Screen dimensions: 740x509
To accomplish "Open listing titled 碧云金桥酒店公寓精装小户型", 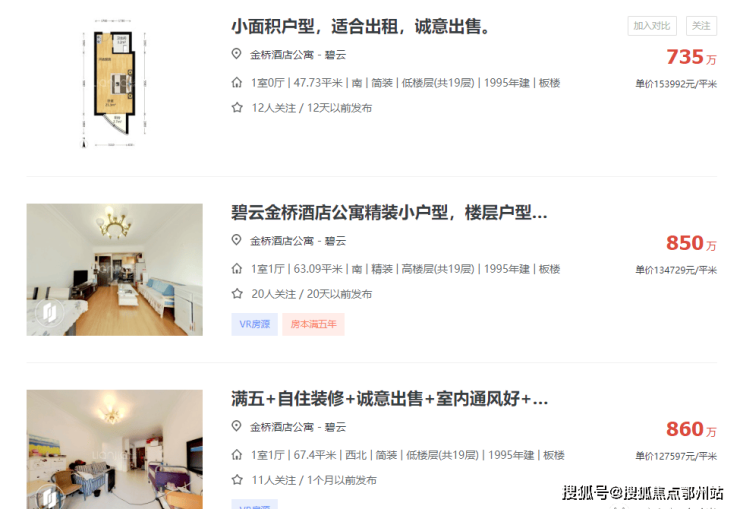I will tap(389, 213).
